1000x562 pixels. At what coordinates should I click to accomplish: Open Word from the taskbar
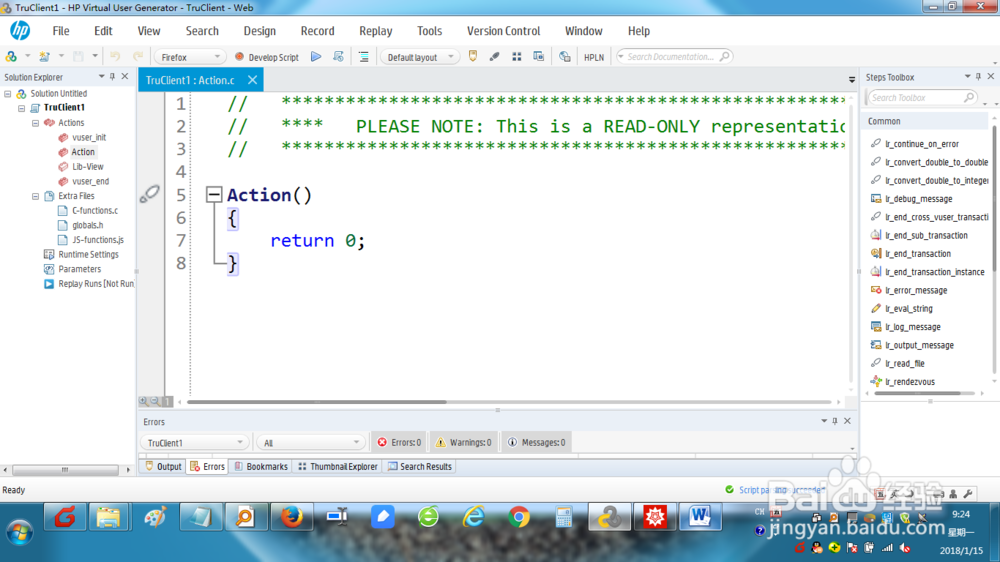click(700, 517)
